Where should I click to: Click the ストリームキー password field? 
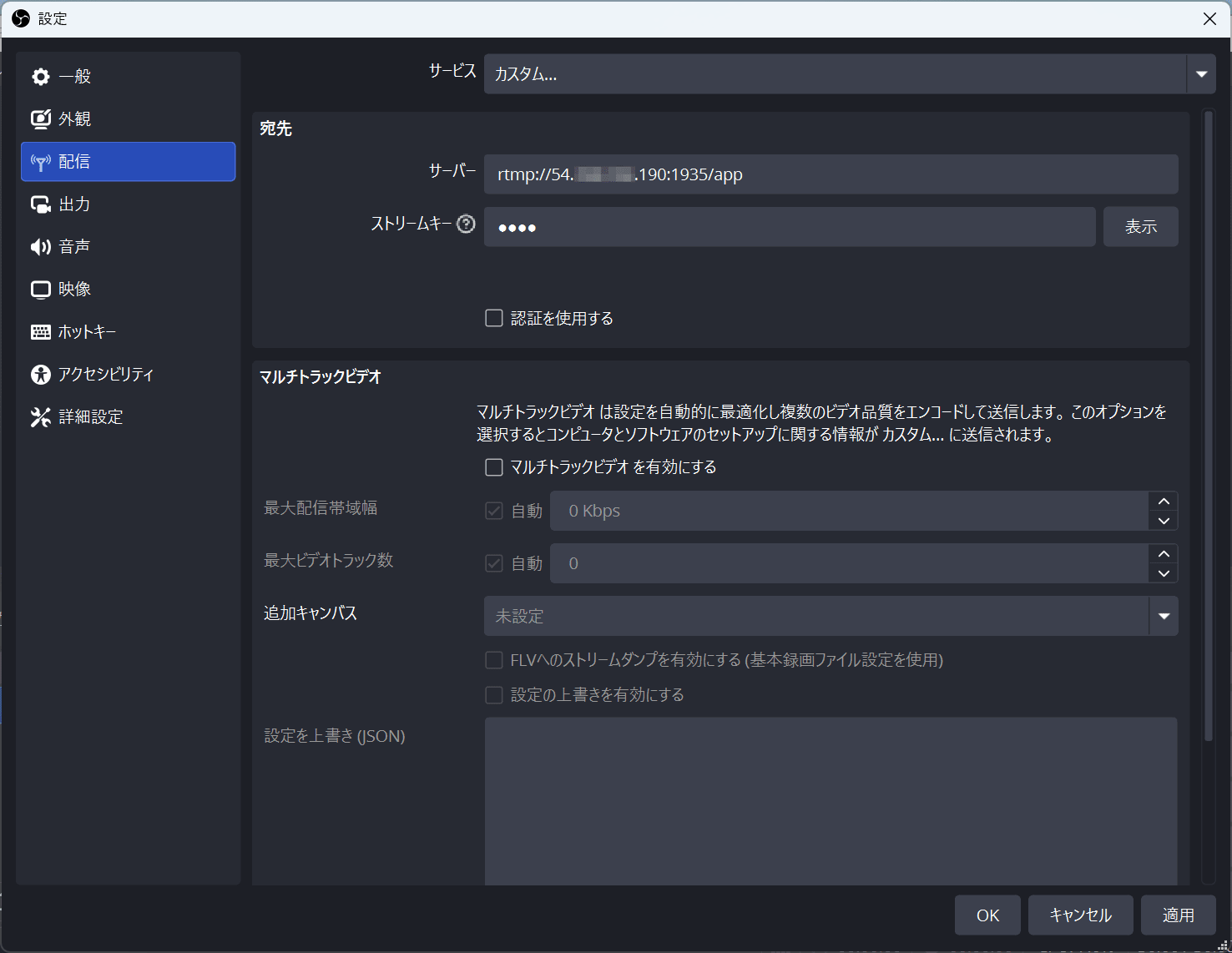(x=790, y=227)
